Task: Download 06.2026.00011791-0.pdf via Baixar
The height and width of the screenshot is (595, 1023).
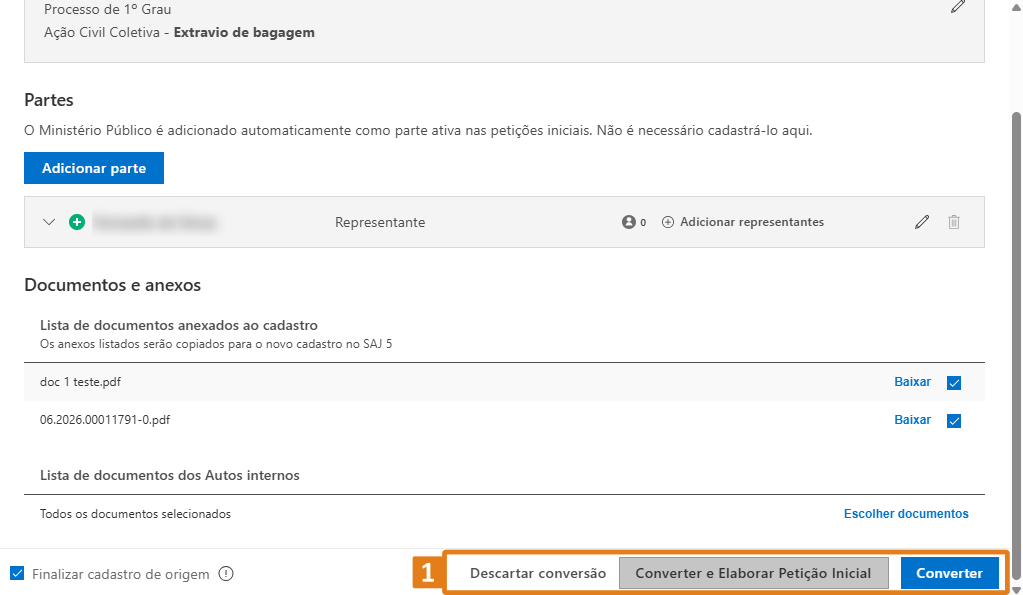Action: pyautogui.click(x=912, y=420)
